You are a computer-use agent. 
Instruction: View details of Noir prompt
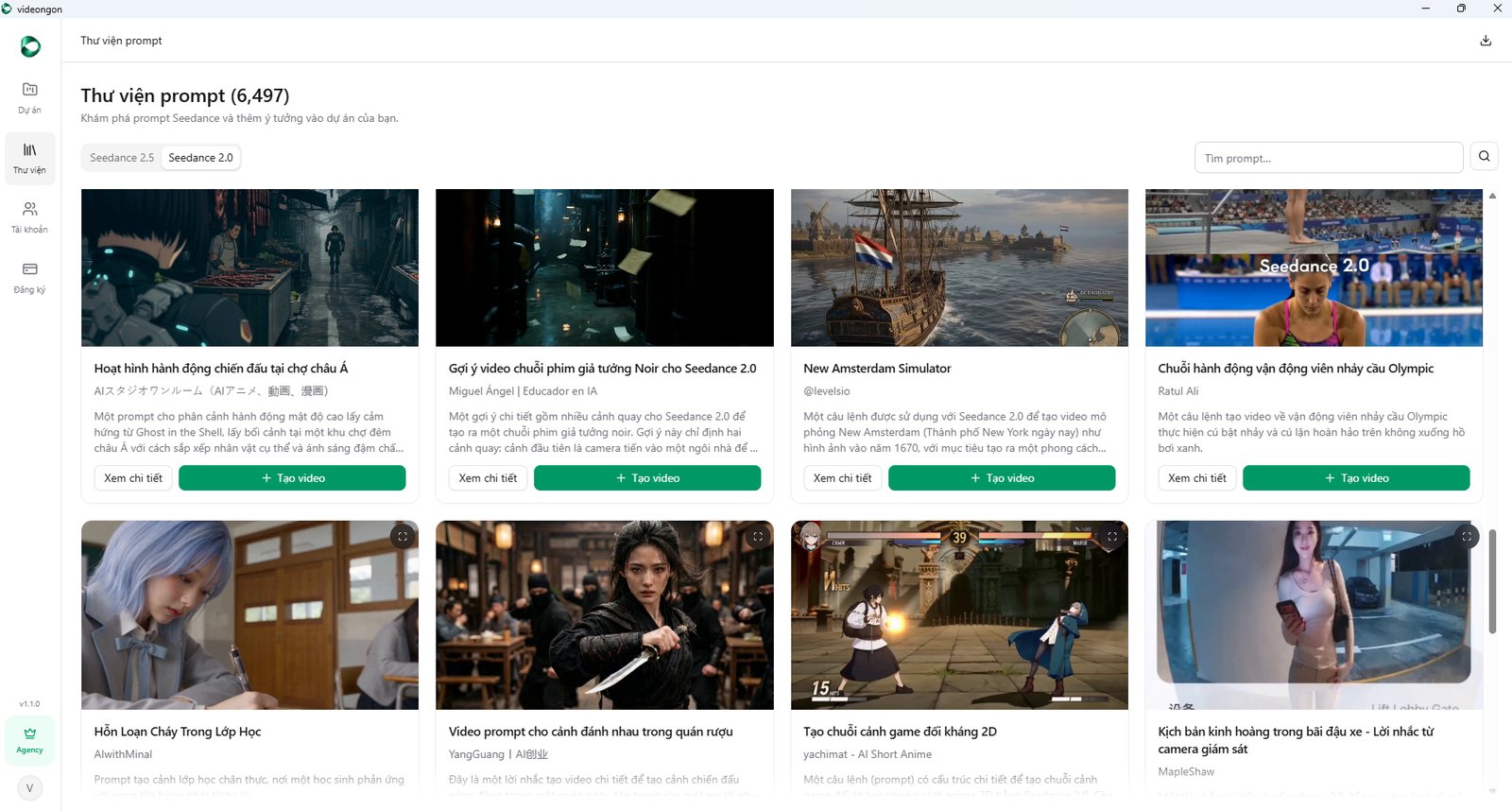(488, 478)
